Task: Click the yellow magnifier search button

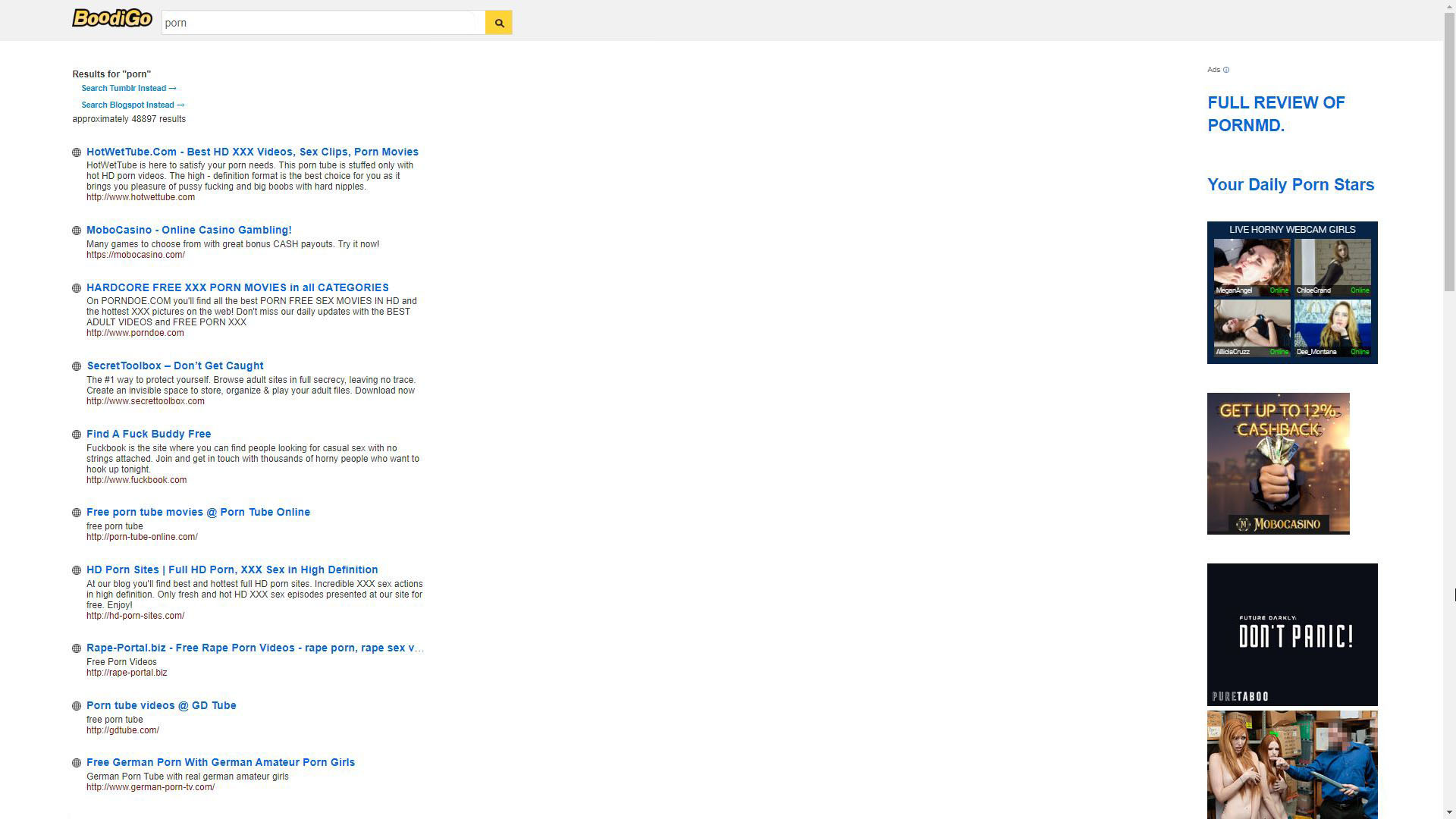Action: 499,23
